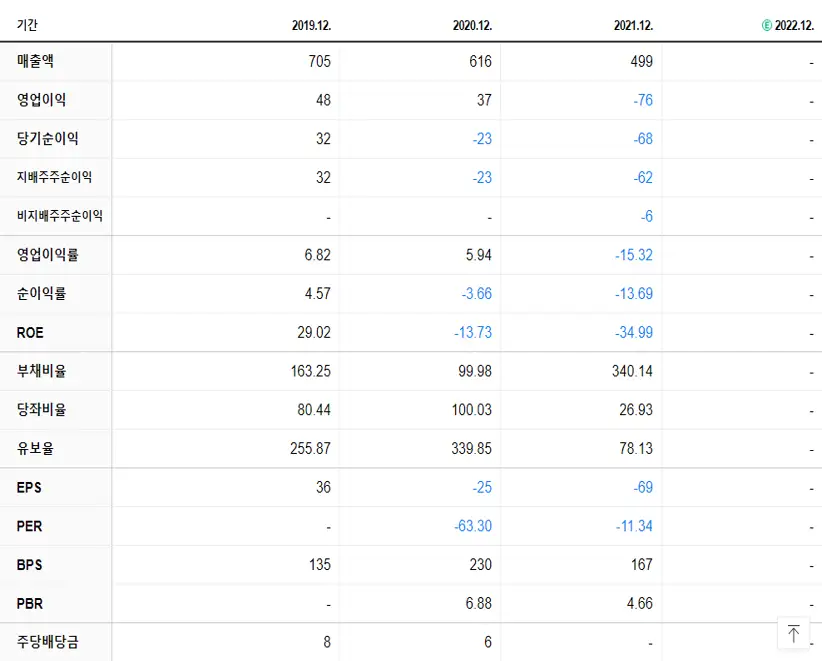This screenshot has height=661, width=822.
Task: Select sales value 499 for 2021
Action: point(642,61)
